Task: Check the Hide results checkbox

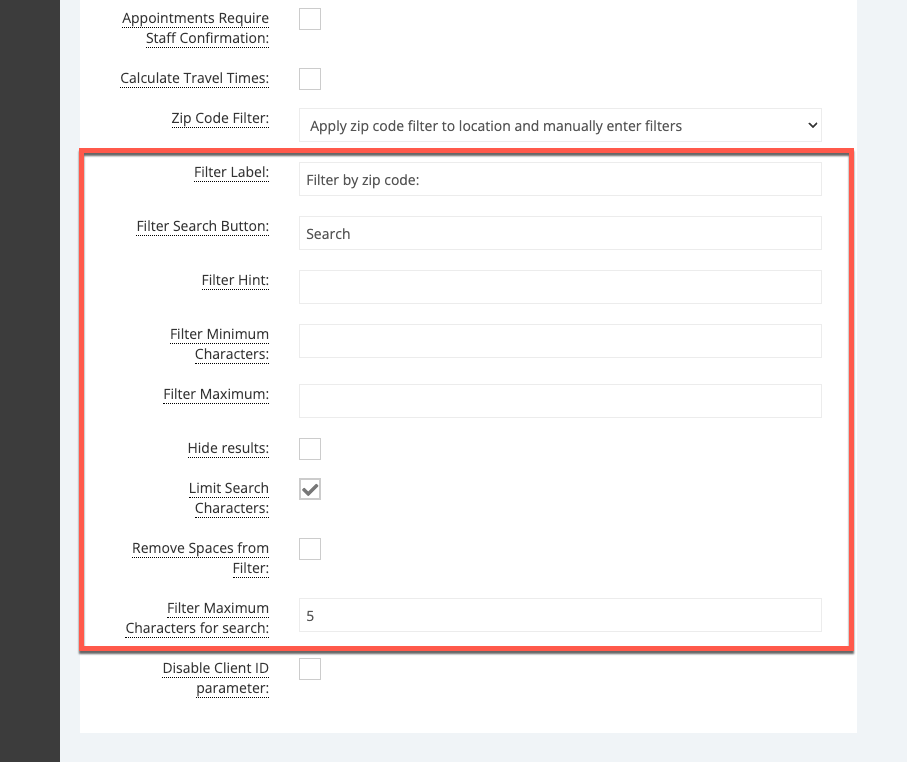Action: coord(310,449)
